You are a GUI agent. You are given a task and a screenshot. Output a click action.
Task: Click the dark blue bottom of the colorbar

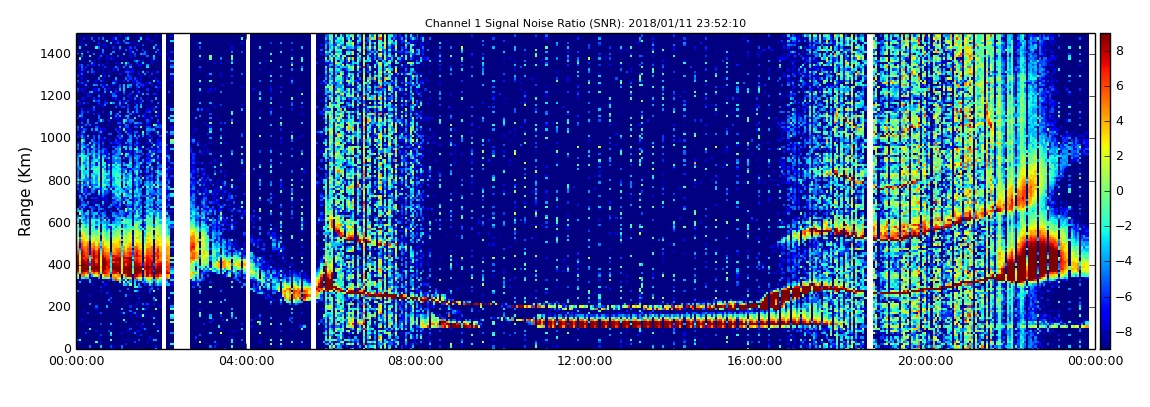pyautogui.click(x=1105, y=341)
